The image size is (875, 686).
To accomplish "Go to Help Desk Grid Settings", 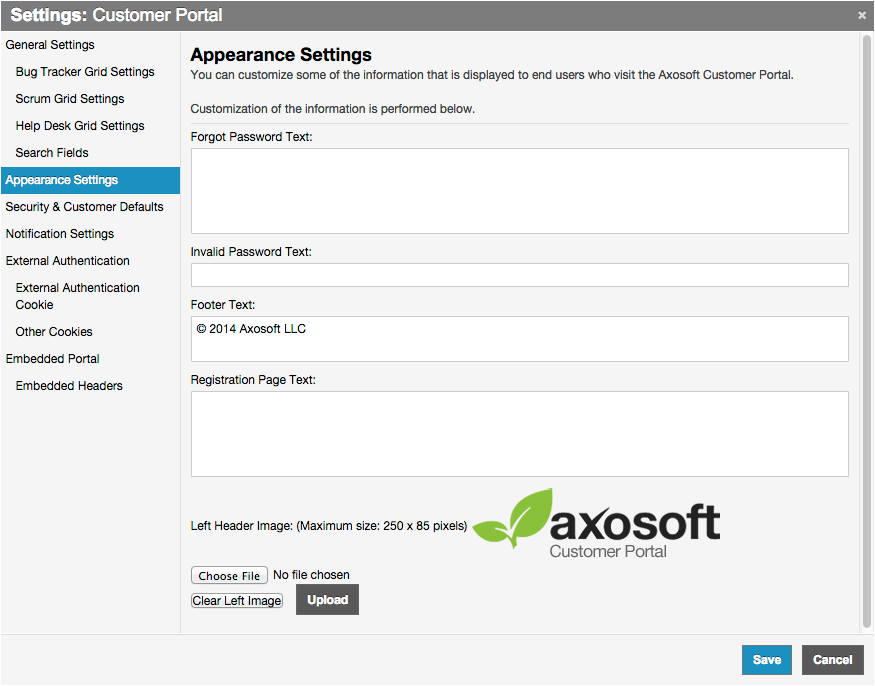I will (80, 126).
